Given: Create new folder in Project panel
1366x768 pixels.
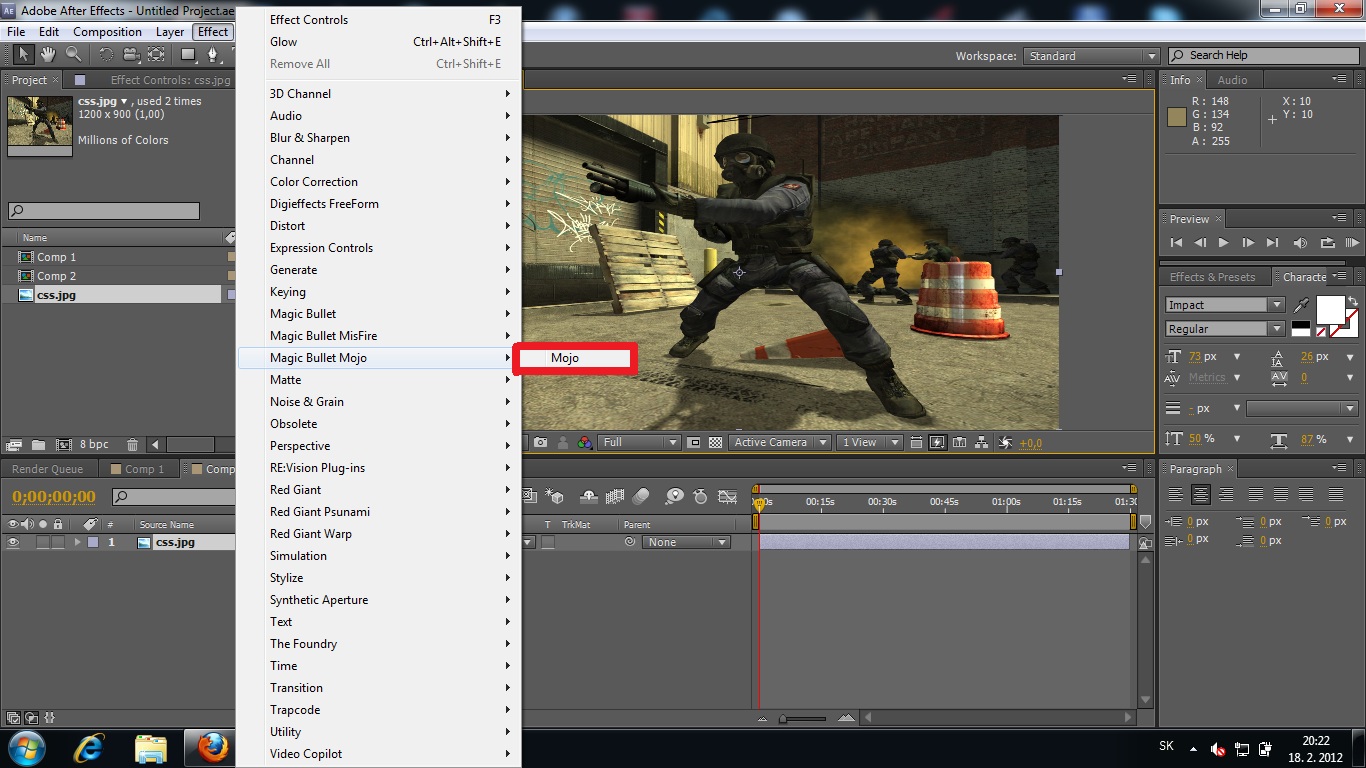Looking at the screenshot, I should [38, 444].
